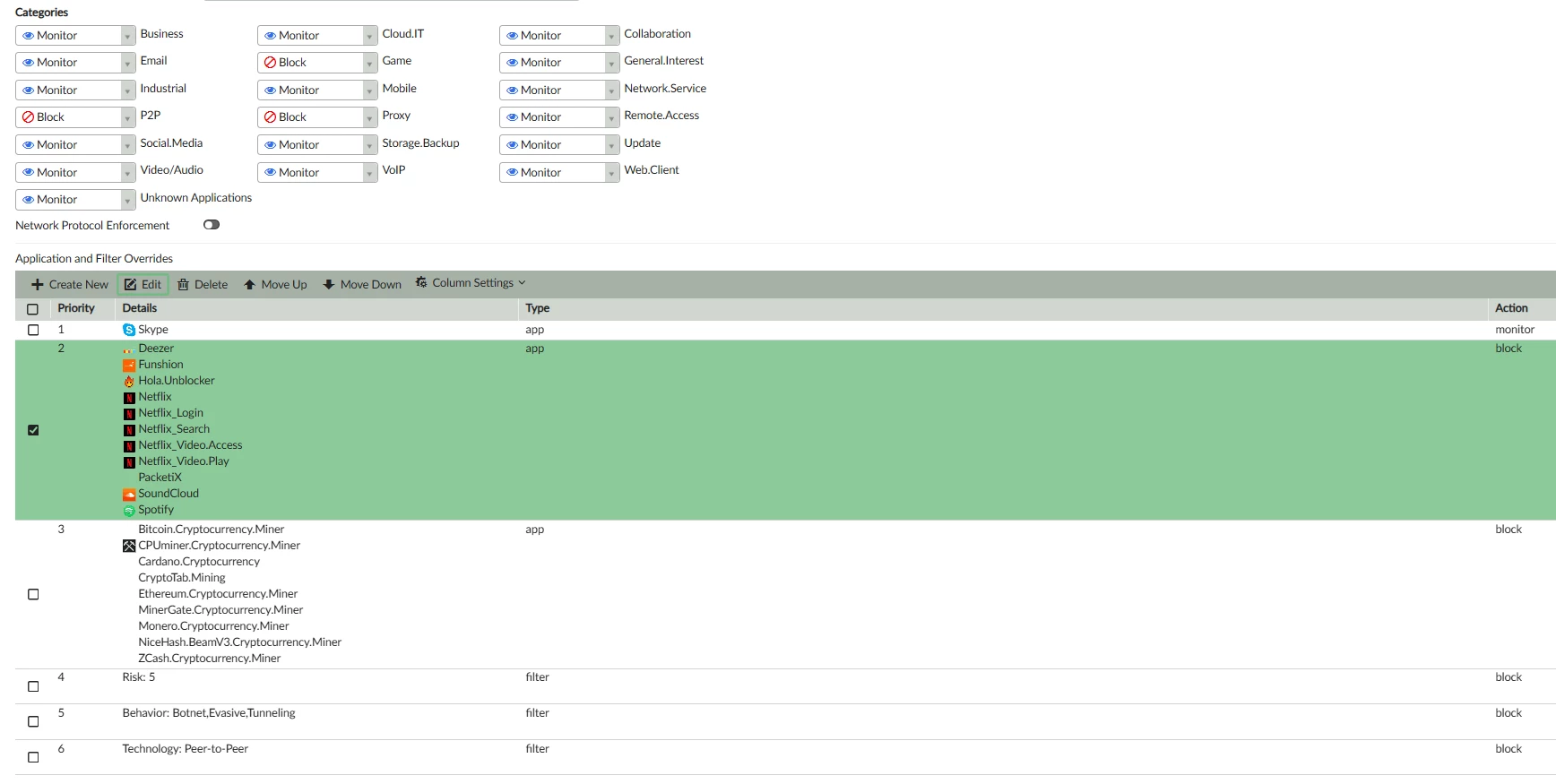Click the Hola.Unblocker flame icon
This screenshot has width=1556, height=784.
click(x=129, y=381)
